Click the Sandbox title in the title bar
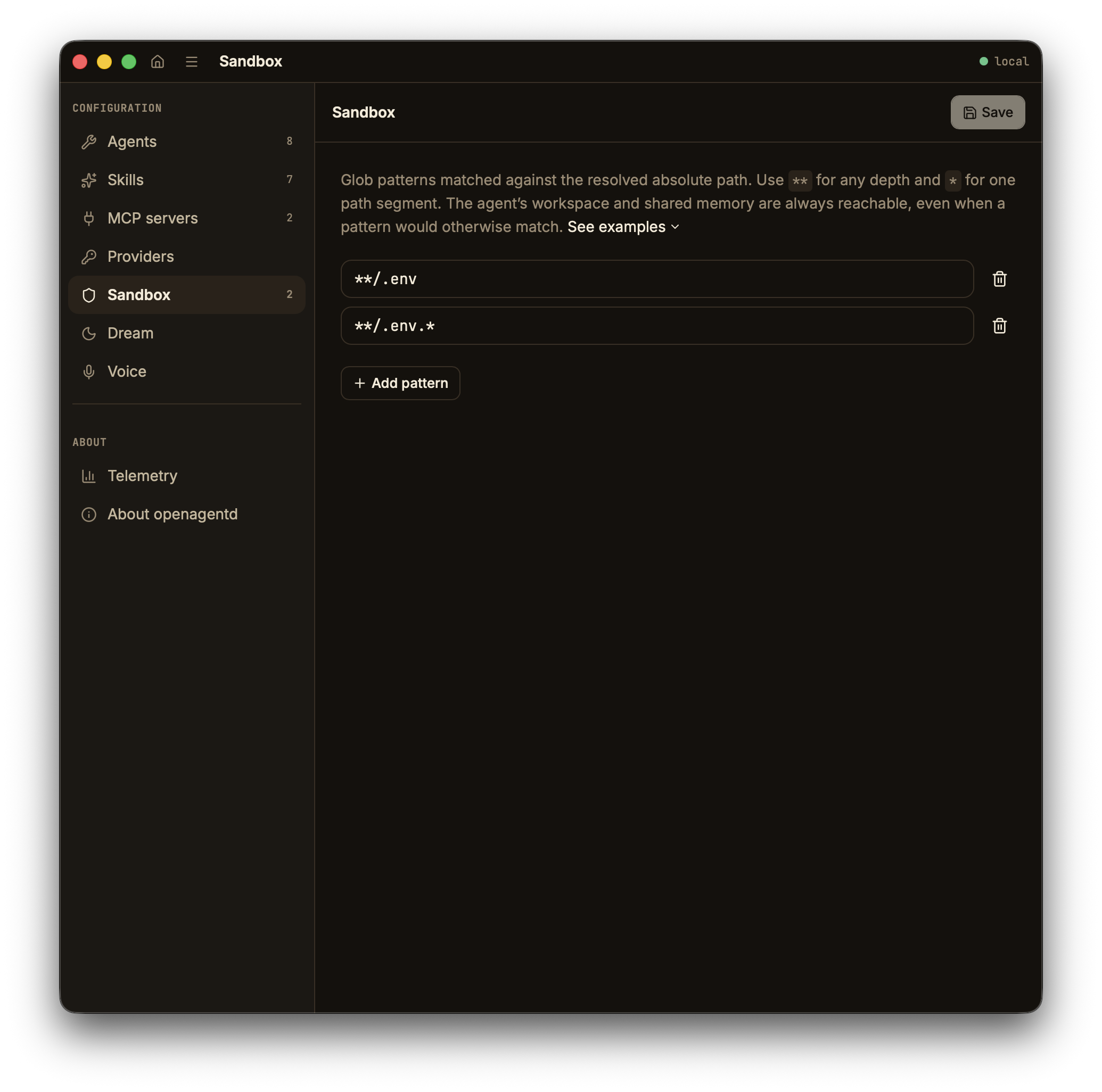The height and width of the screenshot is (1092, 1102). [x=250, y=61]
